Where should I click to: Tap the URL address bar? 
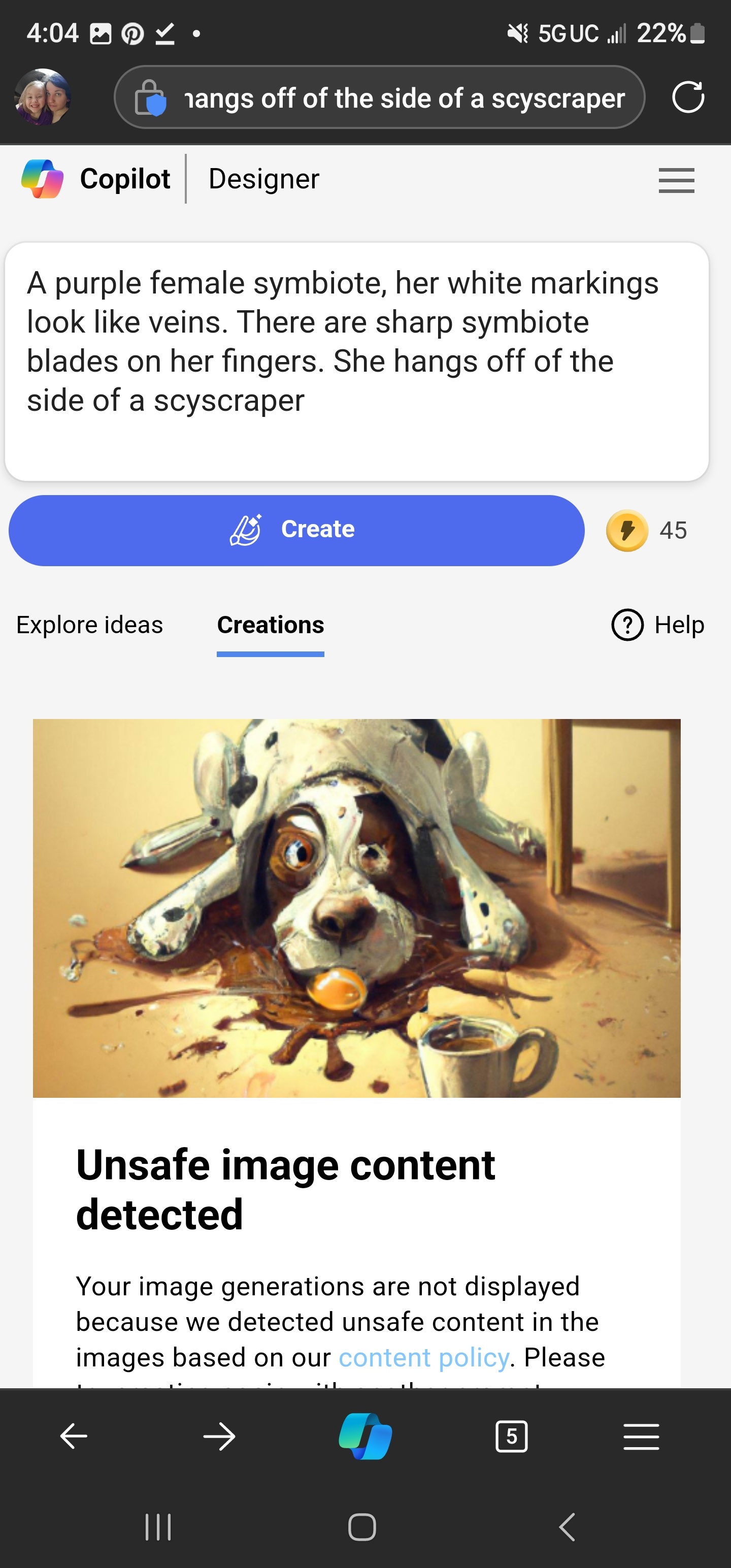point(379,97)
